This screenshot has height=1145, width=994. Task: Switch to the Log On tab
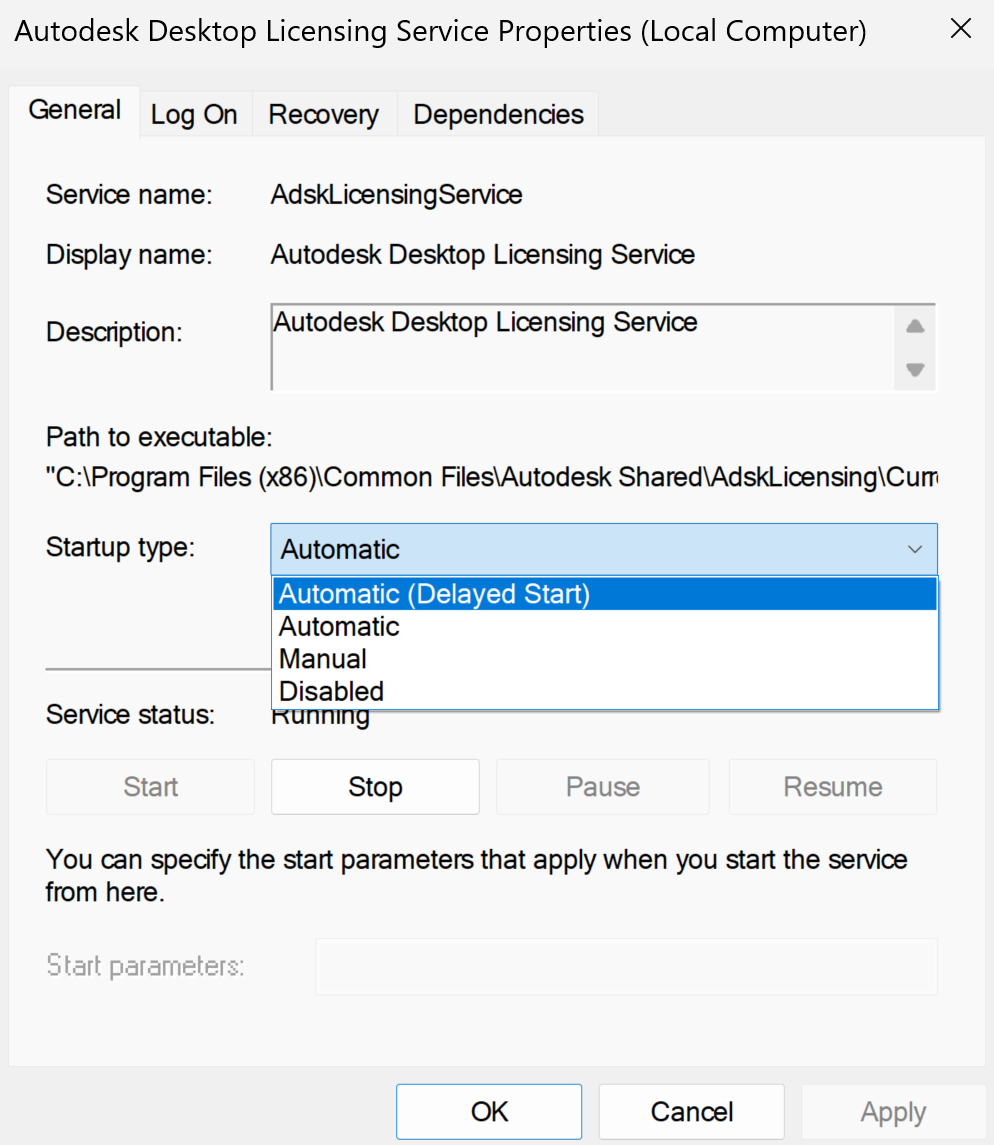click(194, 115)
